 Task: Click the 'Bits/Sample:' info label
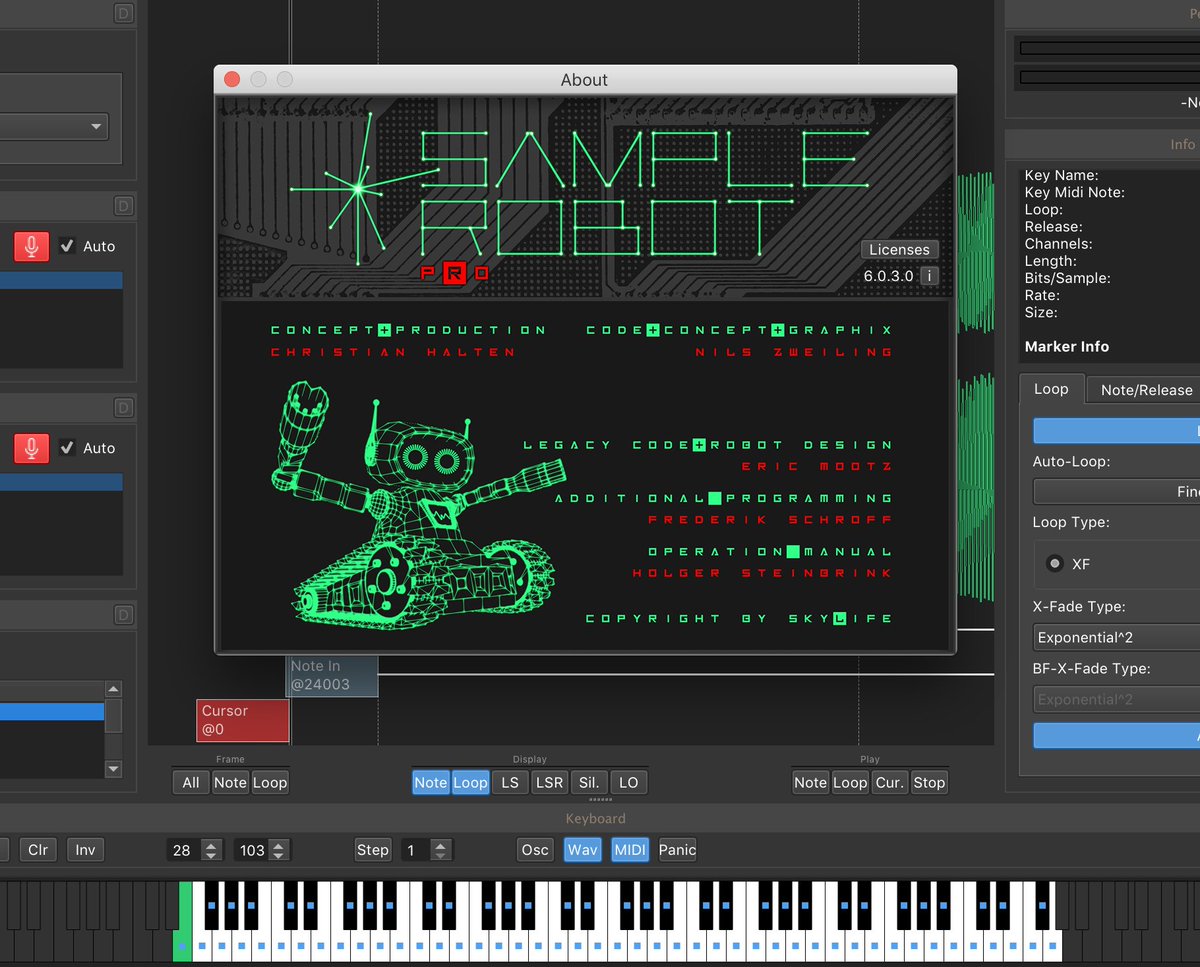coord(1068,278)
